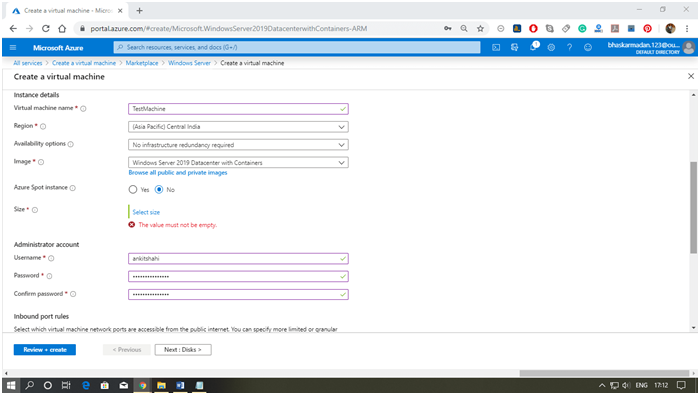
Task: Open Pinterest extension icon
Action: tap(647, 29)
